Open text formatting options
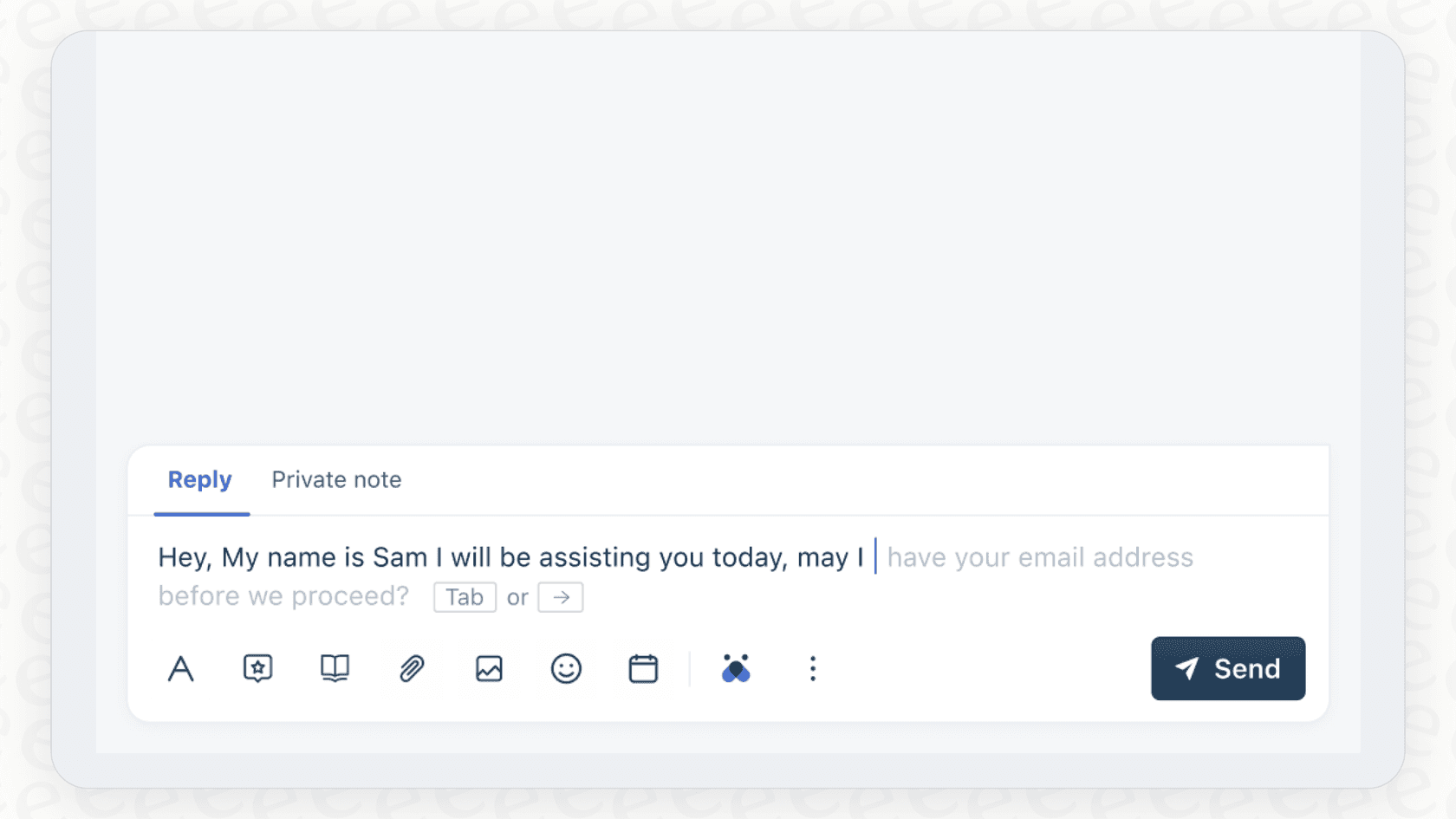 click(180, 668)
